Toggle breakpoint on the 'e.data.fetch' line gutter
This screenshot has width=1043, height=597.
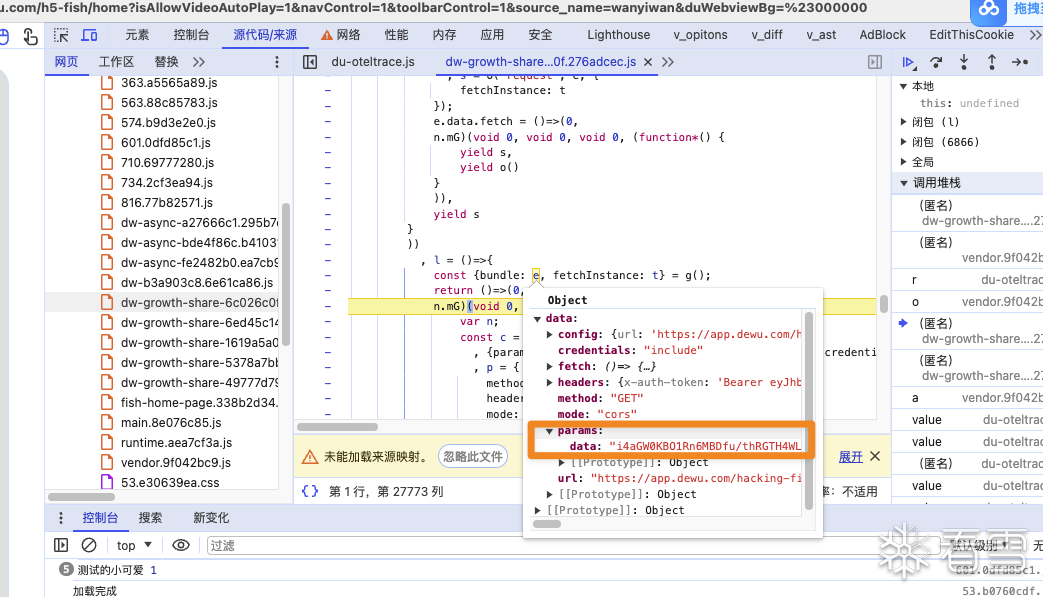(x=328, y=122)
